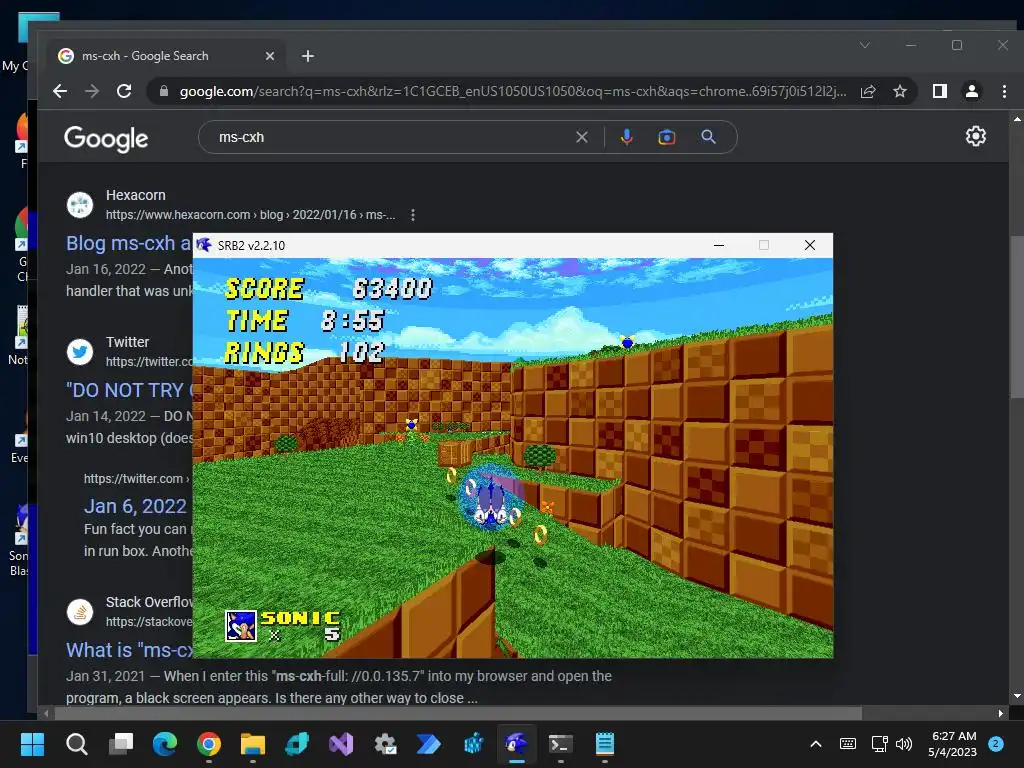The image size is (1024, 768).
Task: Open Hexacorn result options menu
Action: tap(413, 215)
